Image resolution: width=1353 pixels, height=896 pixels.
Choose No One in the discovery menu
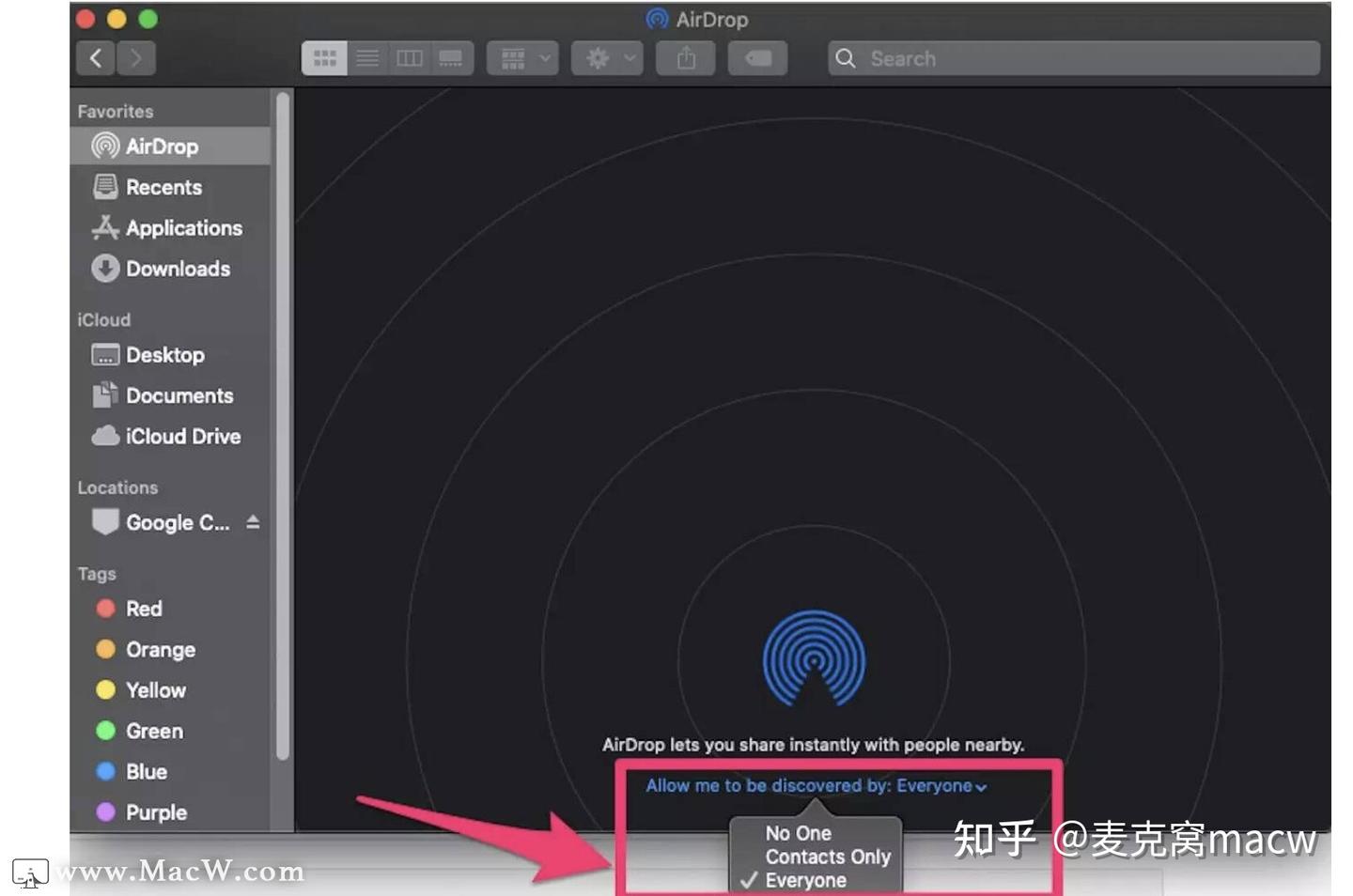(815, 833)
